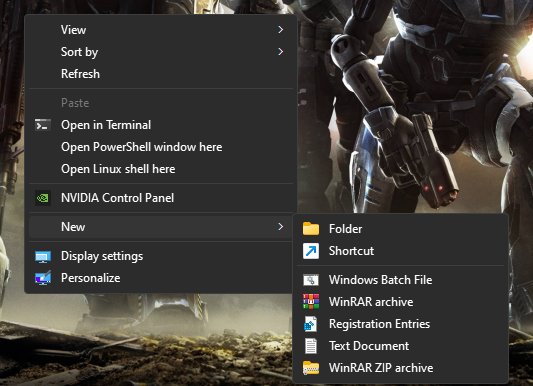Create a new Shortcut

[x=400, y=251]
